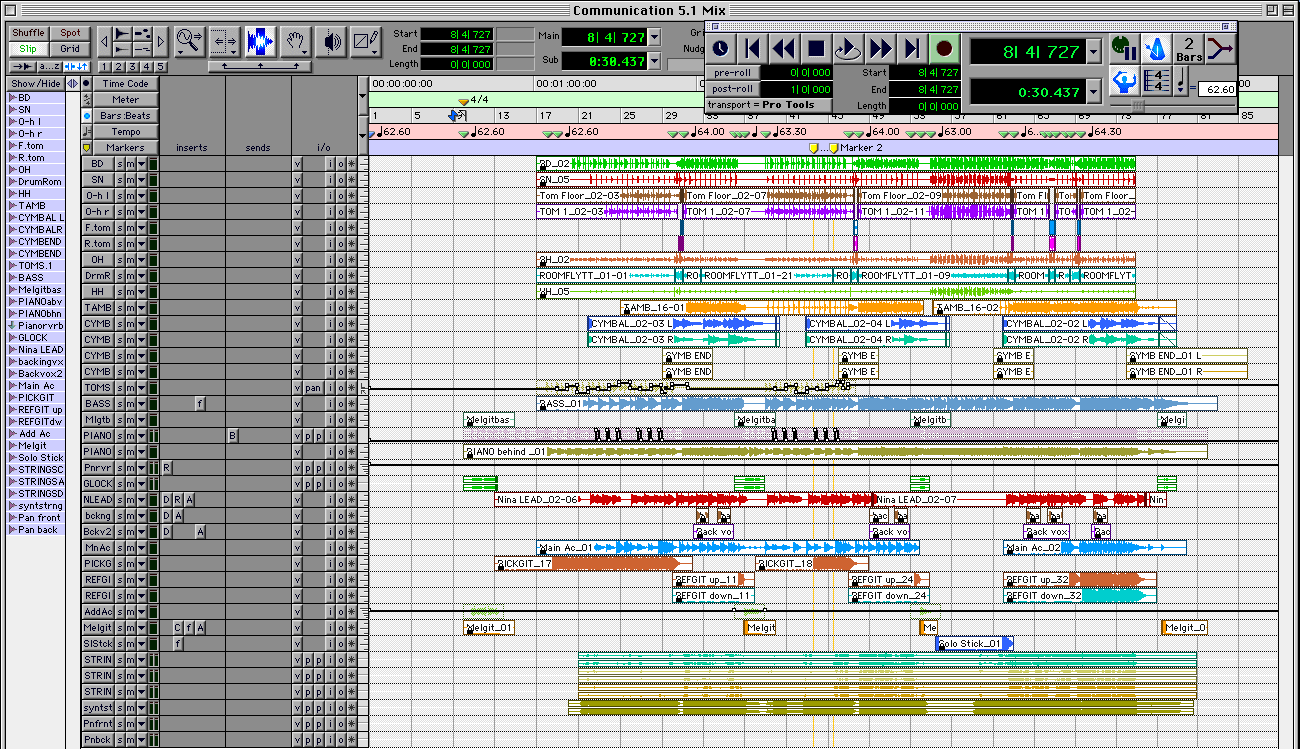Click the Metronome icon in the transport window
This screenshot has height=749, width=1300.
pyautogui.click(x=1157, y=48)
